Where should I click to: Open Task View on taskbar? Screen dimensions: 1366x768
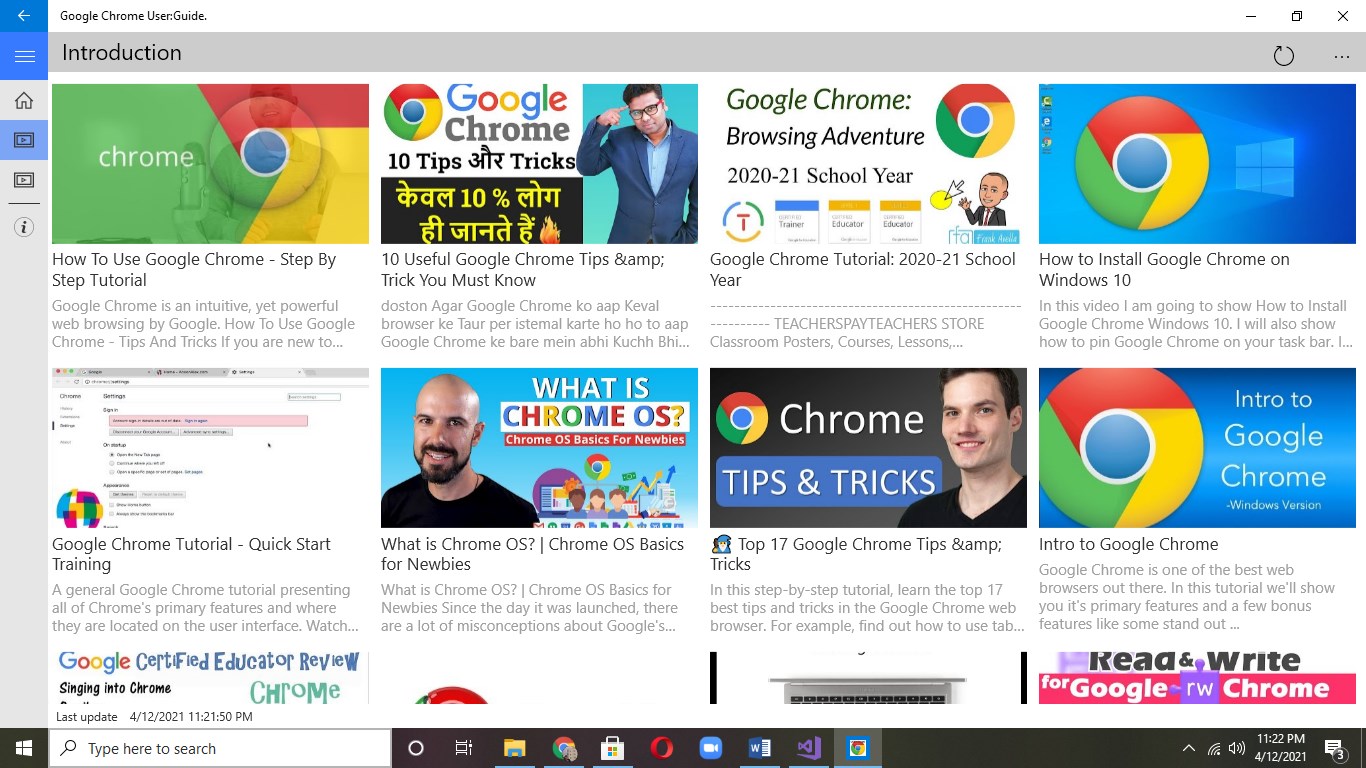[464, 748]
